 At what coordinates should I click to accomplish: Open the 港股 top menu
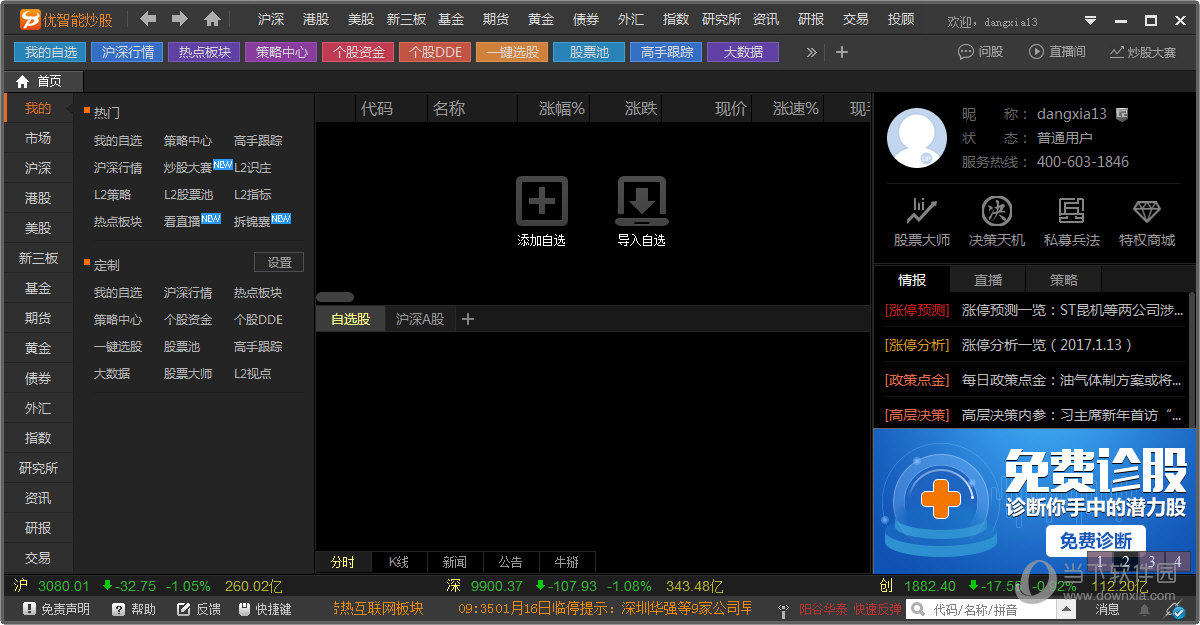click(x=316, y=19)
